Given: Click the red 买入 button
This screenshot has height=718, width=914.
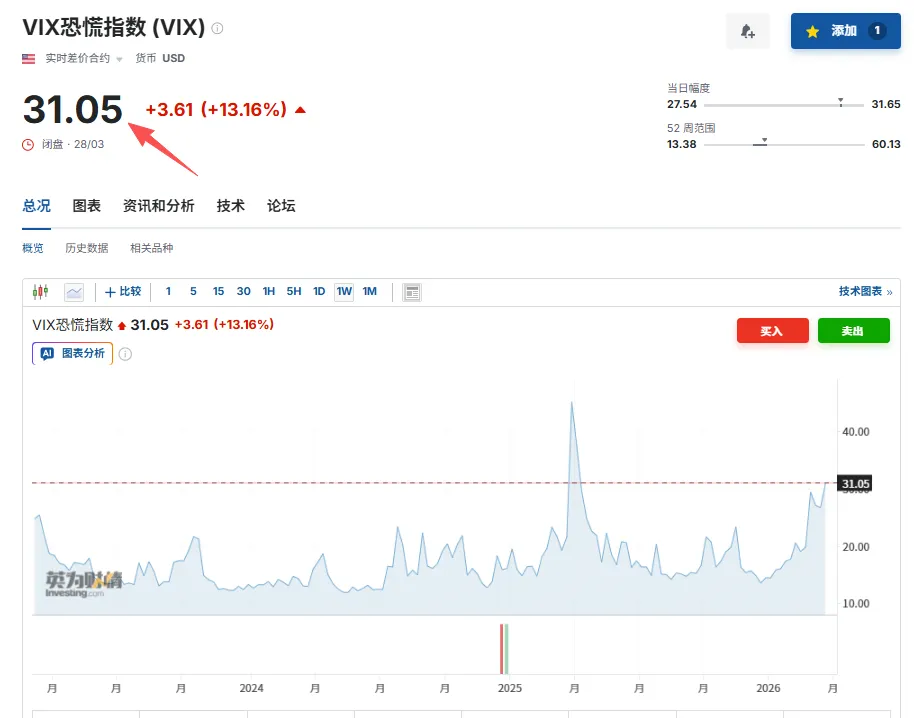Looking at the screenshot, I should click(x=772, y=330).
